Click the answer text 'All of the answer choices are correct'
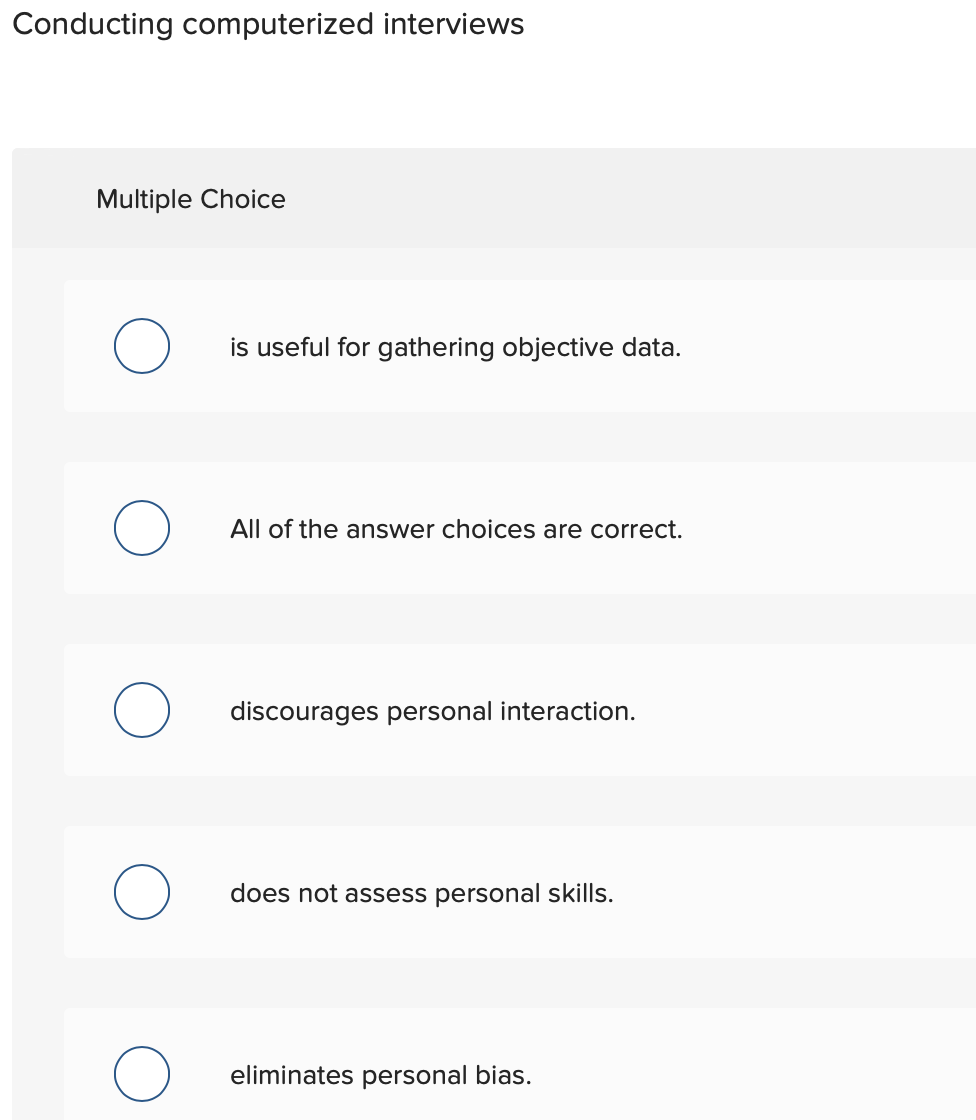This screenshot has height=1120, width=976. point(456,529)
